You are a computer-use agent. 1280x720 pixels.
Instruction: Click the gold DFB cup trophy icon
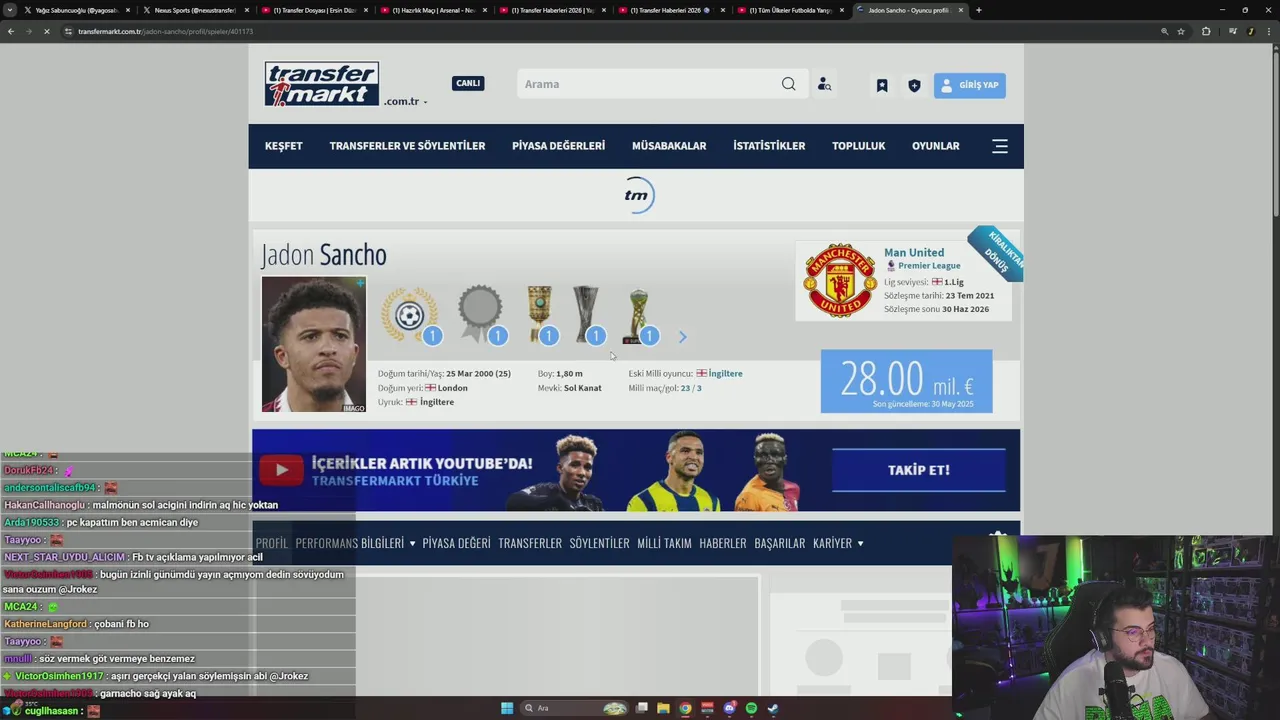(x=540, y=316)
